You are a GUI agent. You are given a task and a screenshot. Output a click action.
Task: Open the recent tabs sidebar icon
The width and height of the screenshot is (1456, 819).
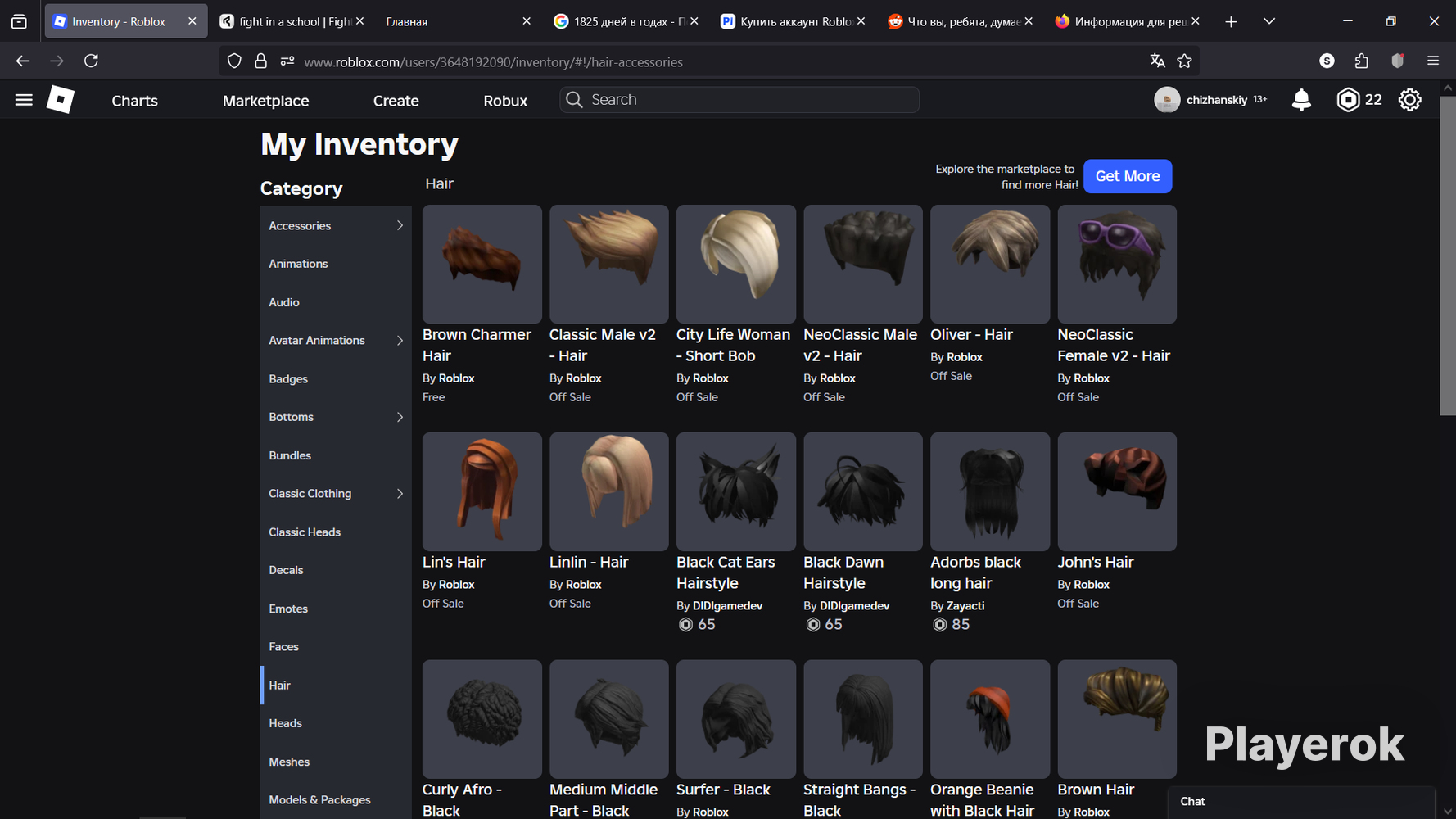coord(19,22)
